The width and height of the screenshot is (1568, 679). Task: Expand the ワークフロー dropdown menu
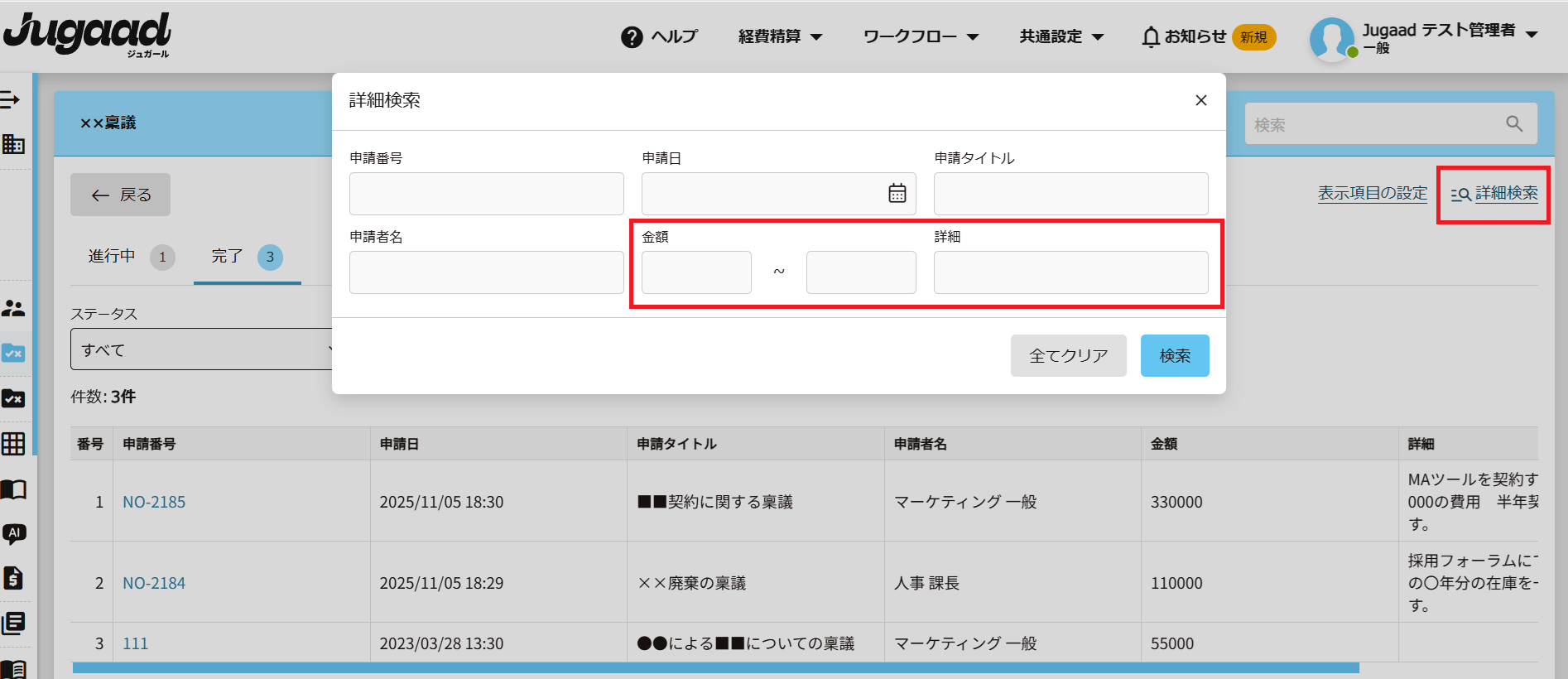(921, 37)
